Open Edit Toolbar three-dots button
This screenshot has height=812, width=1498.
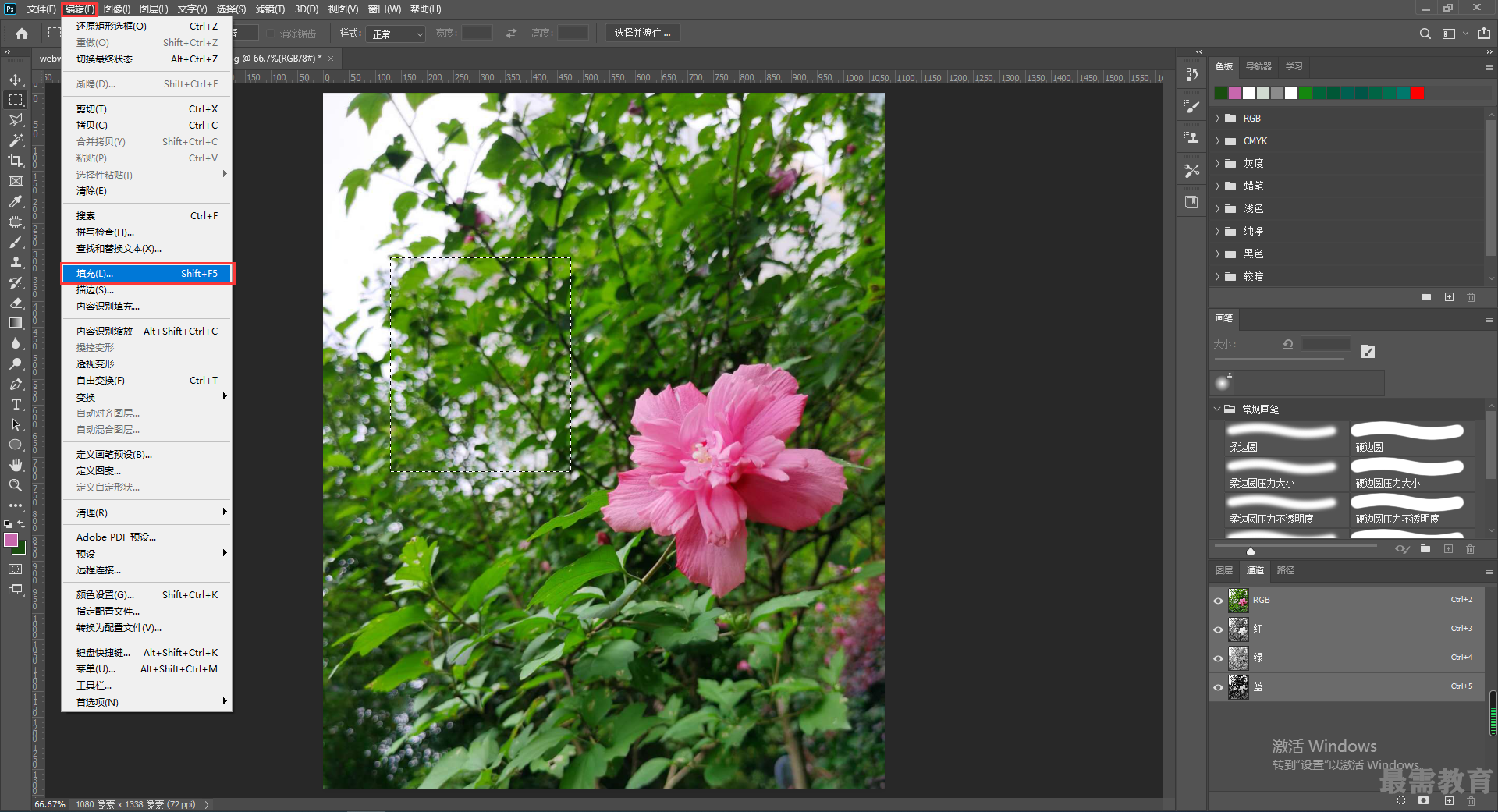16,505
